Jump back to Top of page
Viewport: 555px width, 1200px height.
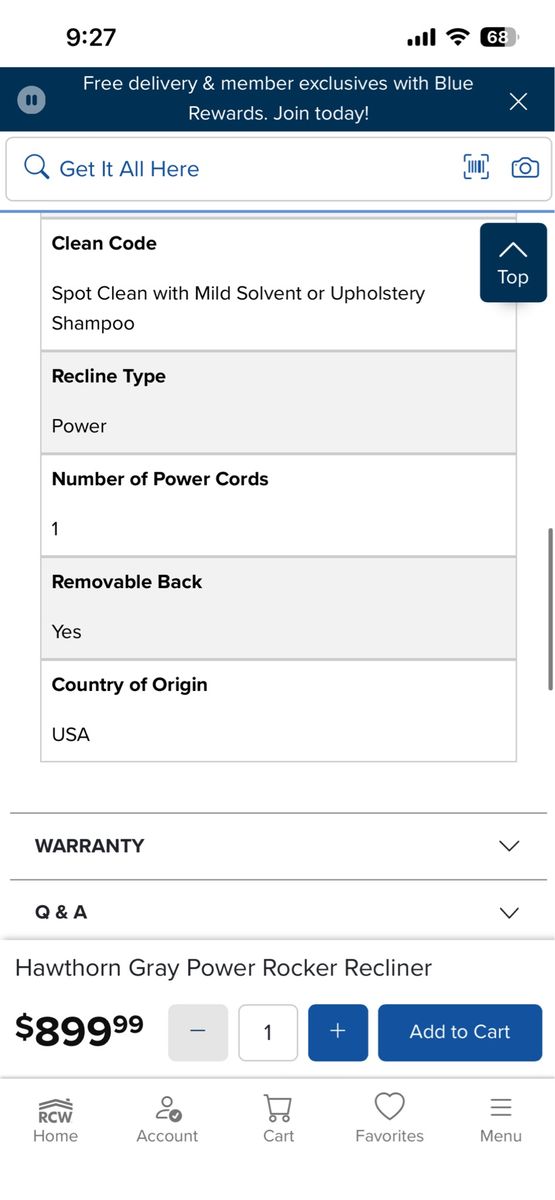click(x=513, y=263)
